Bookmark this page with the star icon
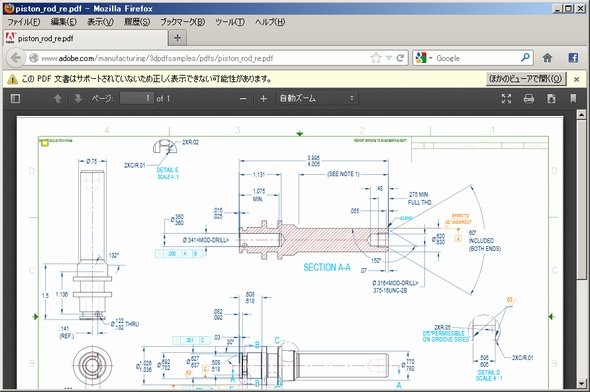 376,58
